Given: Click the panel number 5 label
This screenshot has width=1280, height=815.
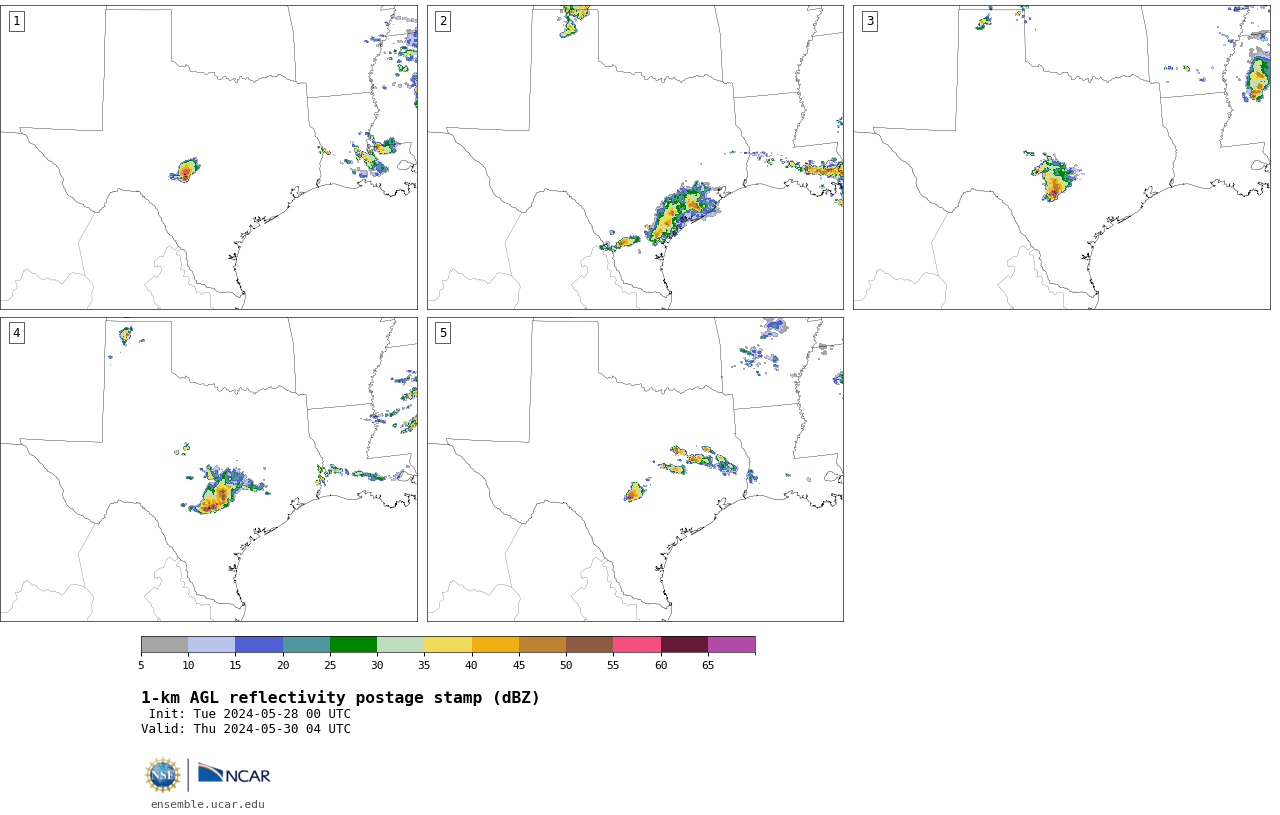Looking at the screenshot, I should click(443, 333).
